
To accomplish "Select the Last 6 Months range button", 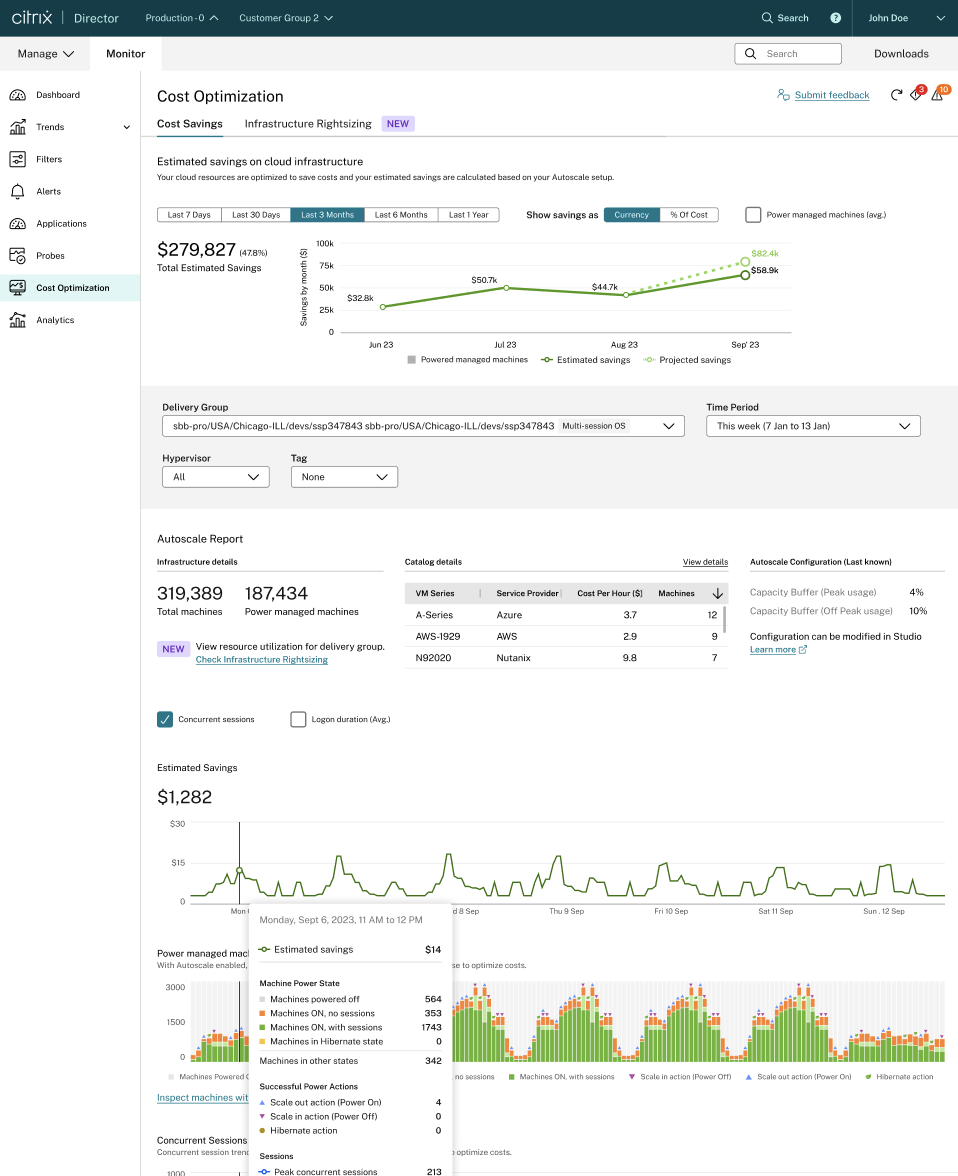I will click(401, 215).
